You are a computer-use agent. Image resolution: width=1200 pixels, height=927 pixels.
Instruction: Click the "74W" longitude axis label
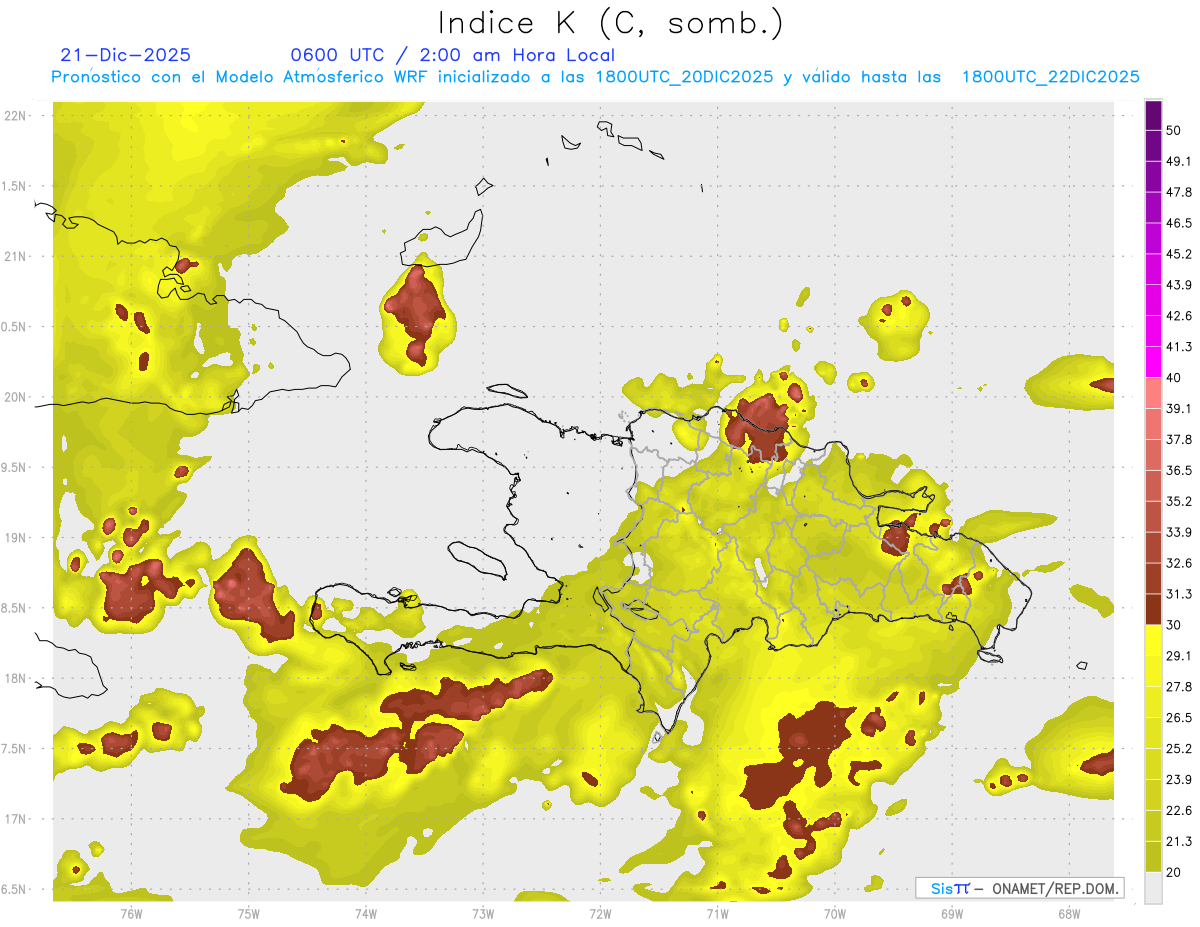366,914
